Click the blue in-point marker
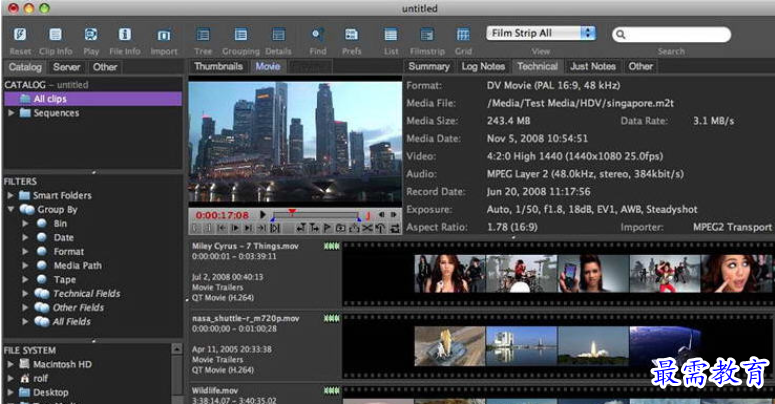775x404 pixels. [x=273, y=219]
